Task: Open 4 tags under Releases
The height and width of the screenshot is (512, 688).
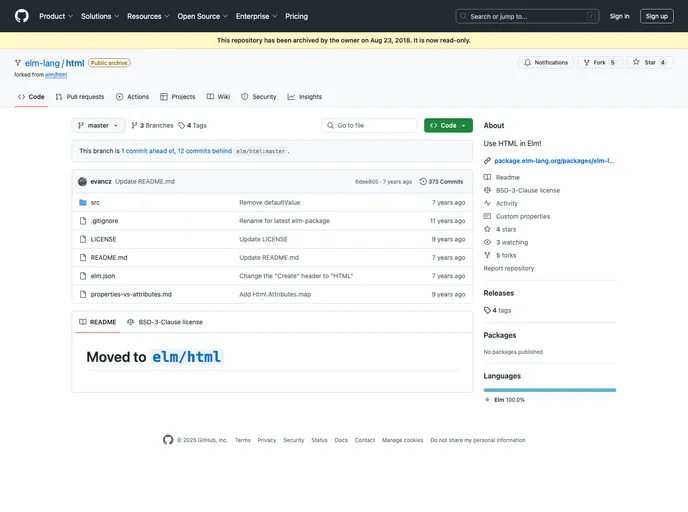Action: 498,311
